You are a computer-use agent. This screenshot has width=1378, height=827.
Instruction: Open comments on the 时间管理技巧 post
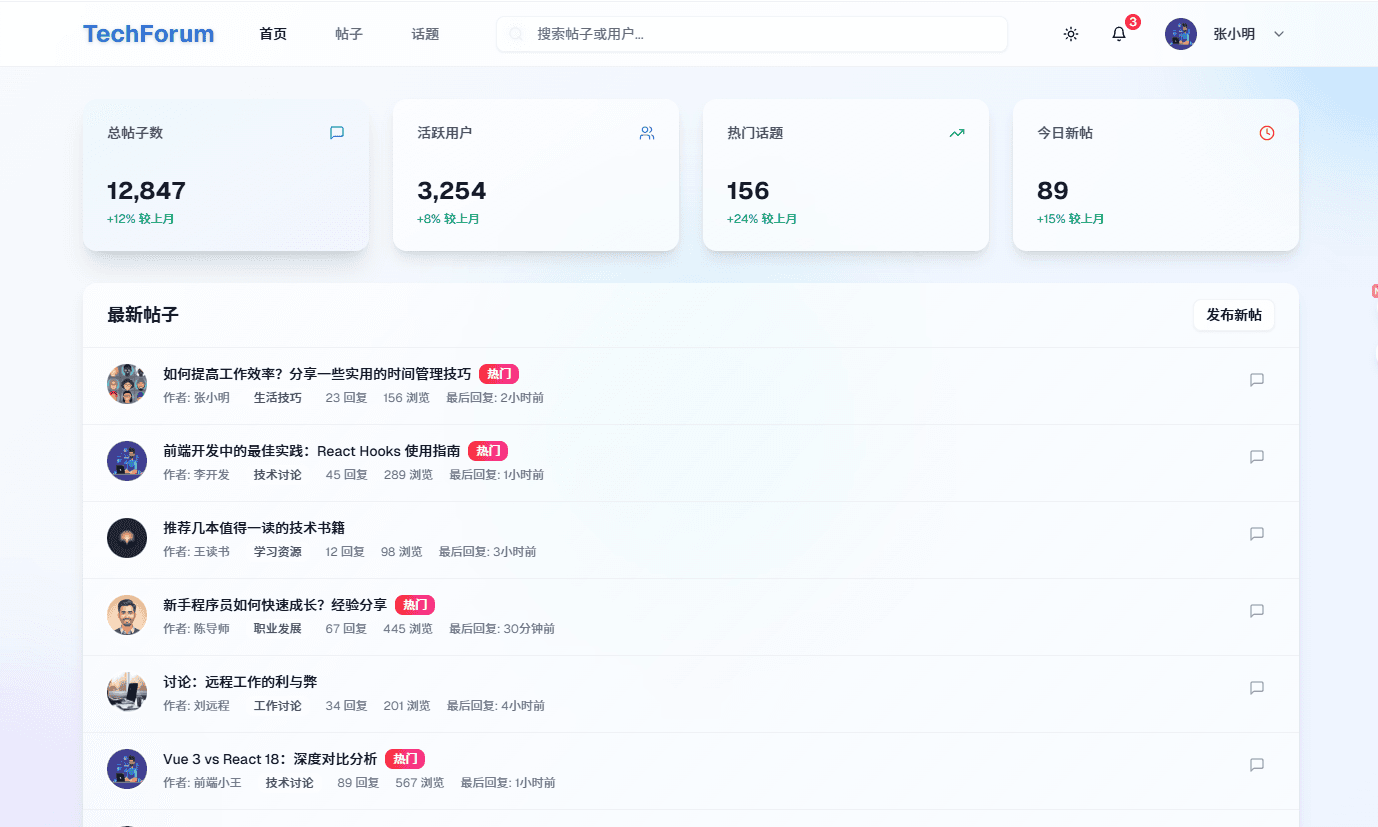coord(1256,380)
